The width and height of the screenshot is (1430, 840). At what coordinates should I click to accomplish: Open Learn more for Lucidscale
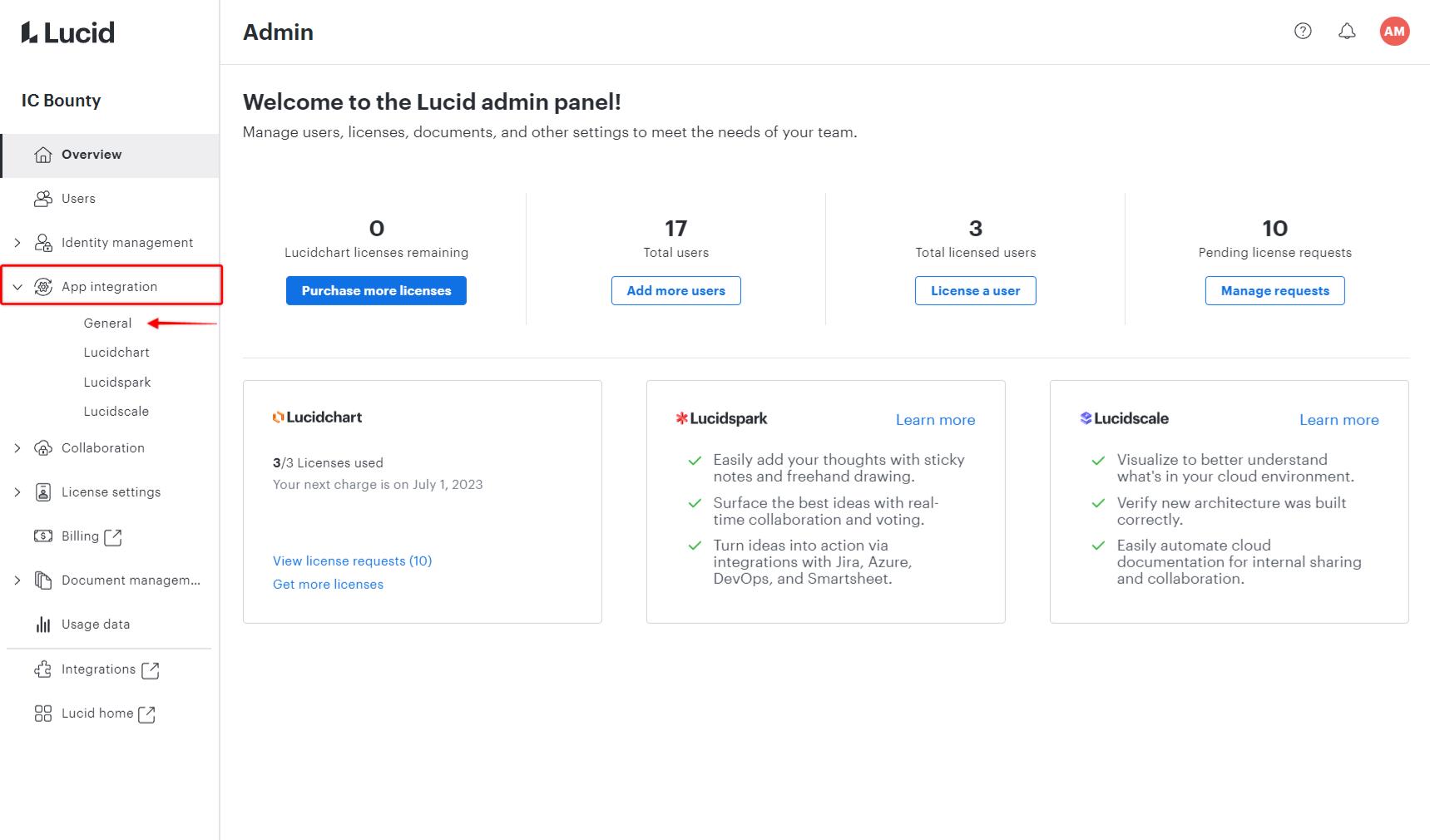(1338, 419)
